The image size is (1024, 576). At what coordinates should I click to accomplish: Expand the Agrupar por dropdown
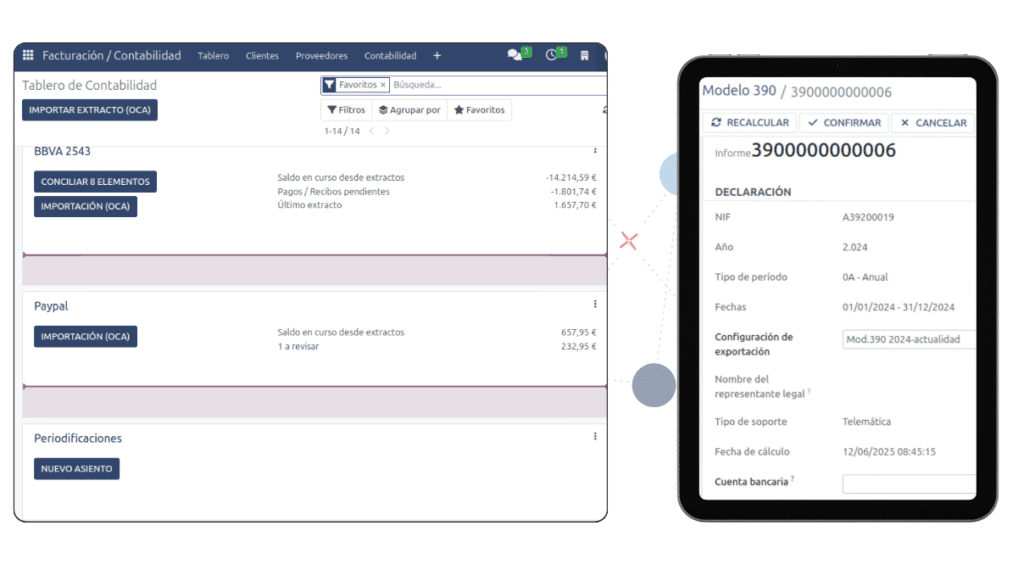pyautogui.click(x=409, y=110)
